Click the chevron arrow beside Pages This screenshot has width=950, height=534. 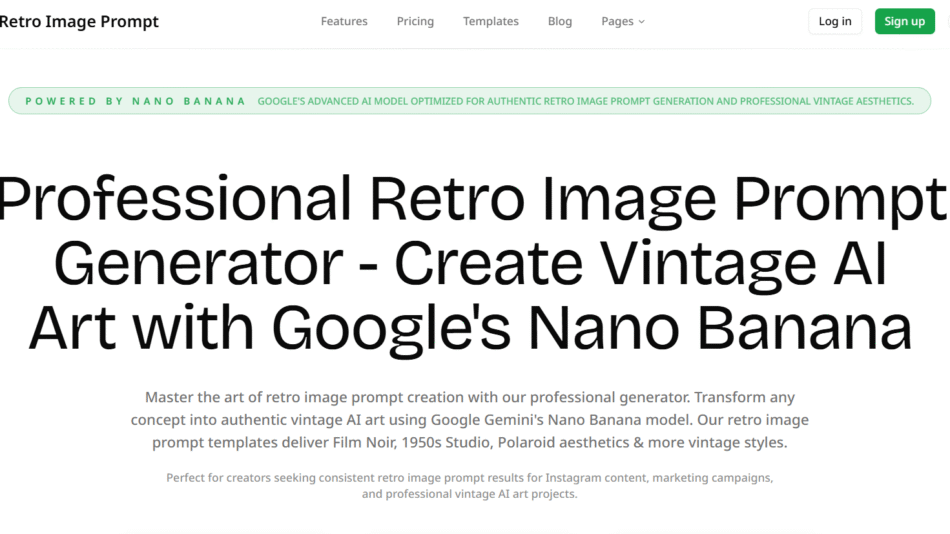642,21
